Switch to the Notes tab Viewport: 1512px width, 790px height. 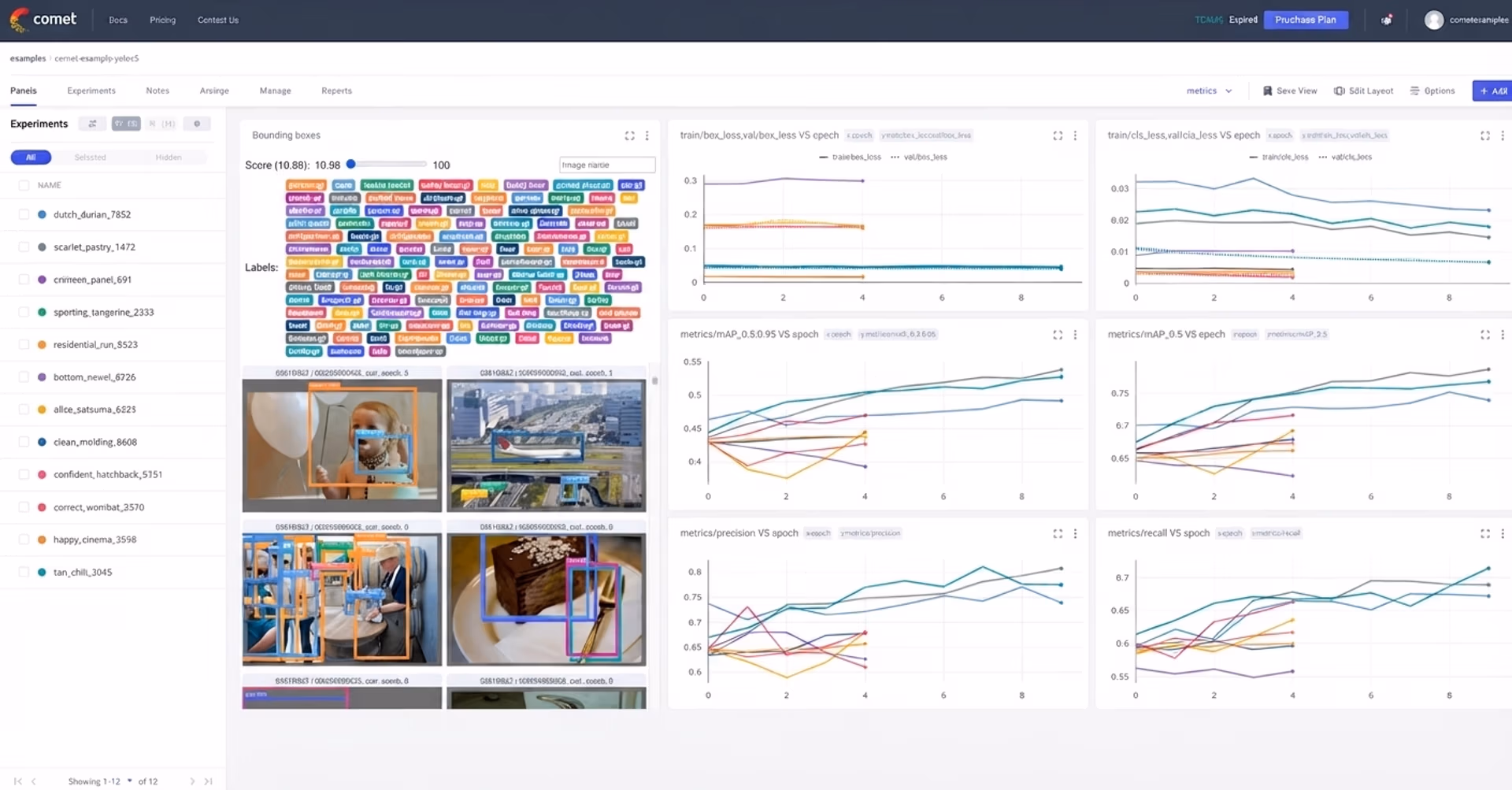(157, 91)
